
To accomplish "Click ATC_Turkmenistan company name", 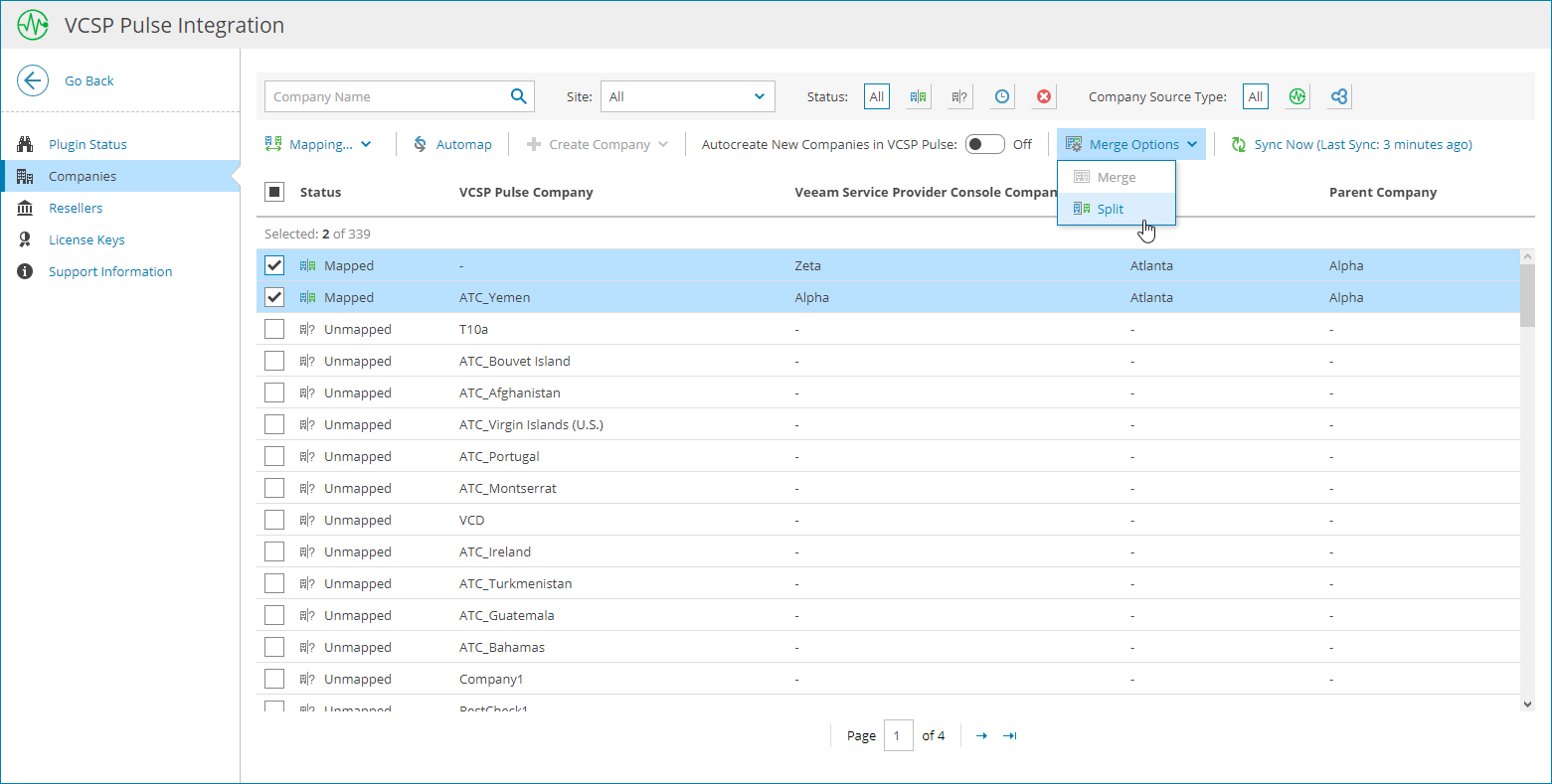I will click(x=515, y=583).
